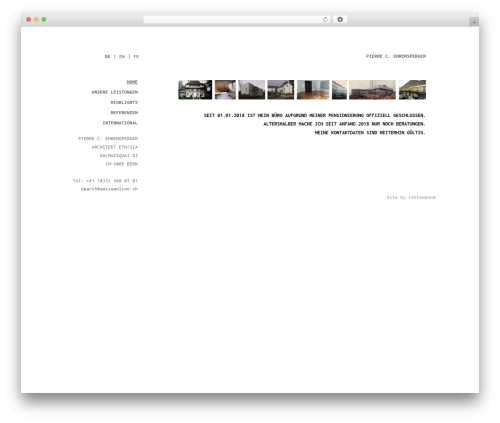
Task: Click the Tel: +41 phone number text
Action: point(105,181)
